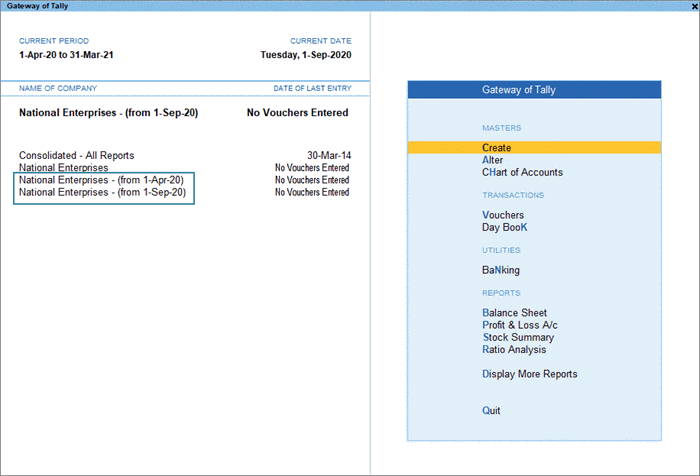The width and height of the screenshot is (700, 476).
Task: Click the CURRENT PERIOD label
Action: tap(54, 41)
